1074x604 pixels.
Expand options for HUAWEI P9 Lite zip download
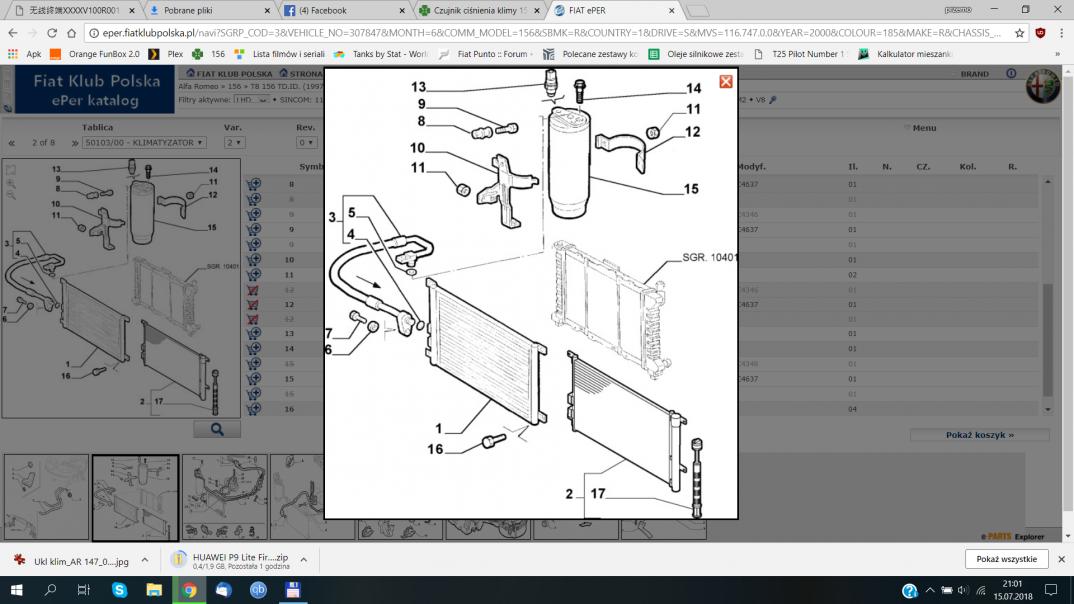[x=303, y=560]
